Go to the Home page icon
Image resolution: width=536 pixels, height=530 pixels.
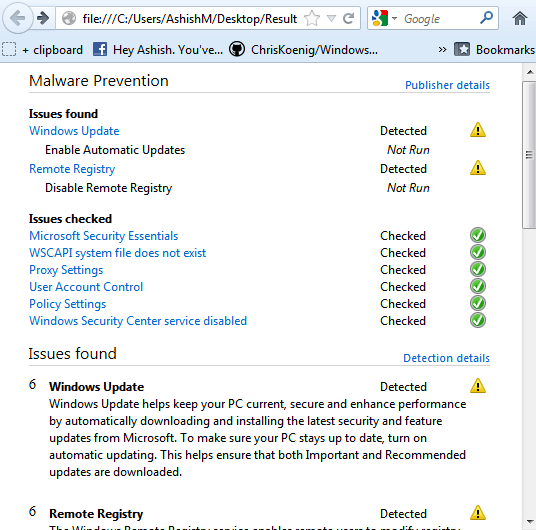(520, 18)
